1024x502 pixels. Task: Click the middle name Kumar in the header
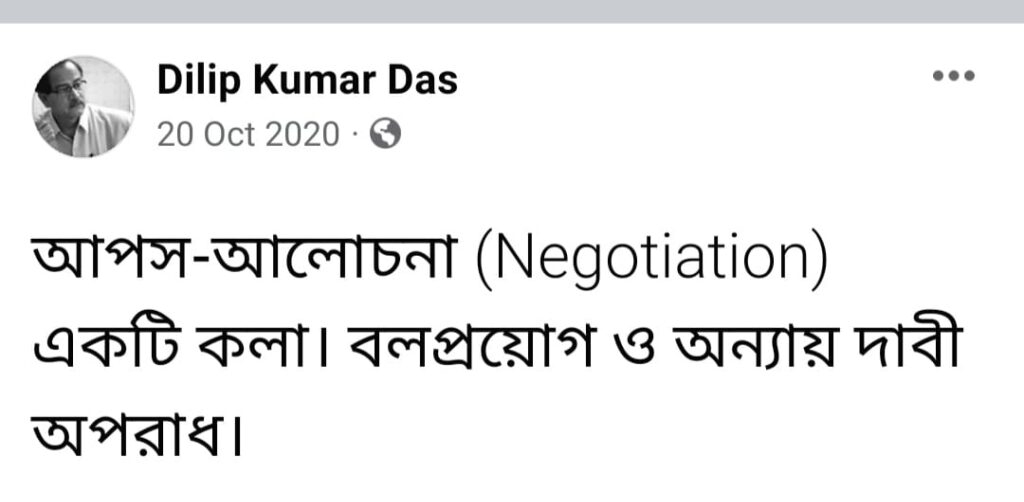click(307, 81)
